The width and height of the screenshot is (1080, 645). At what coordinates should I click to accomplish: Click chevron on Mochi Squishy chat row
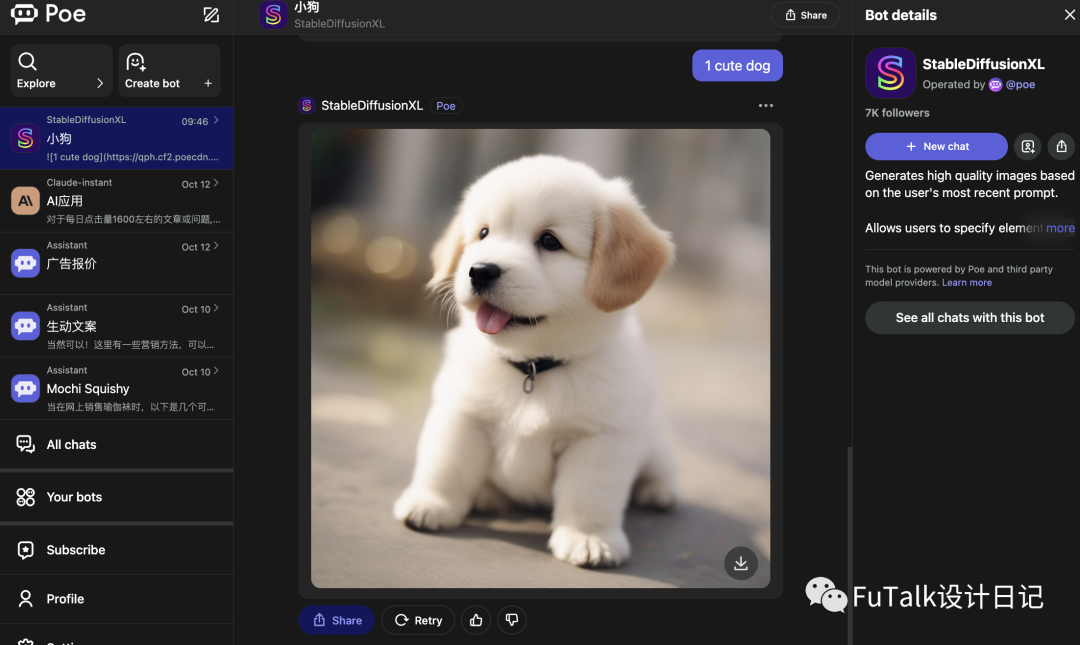(x=216, y=371)
